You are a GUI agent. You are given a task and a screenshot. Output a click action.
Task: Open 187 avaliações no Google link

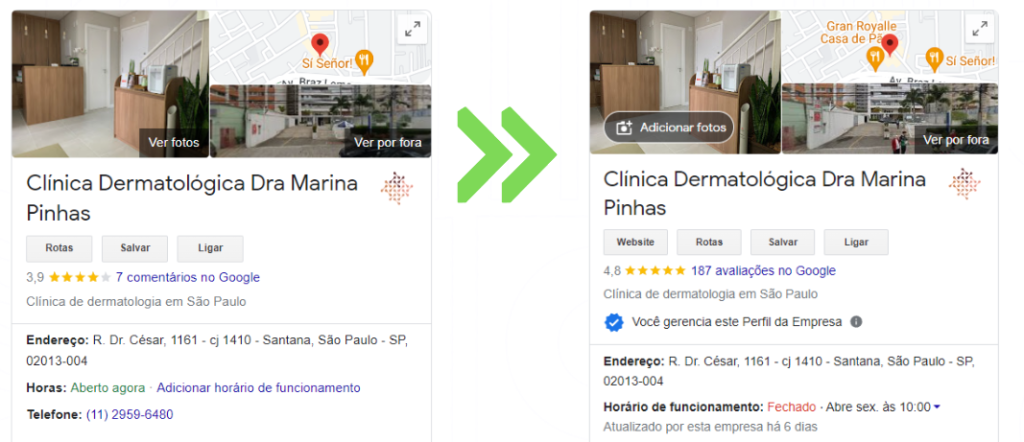click(x=763, y=270)
